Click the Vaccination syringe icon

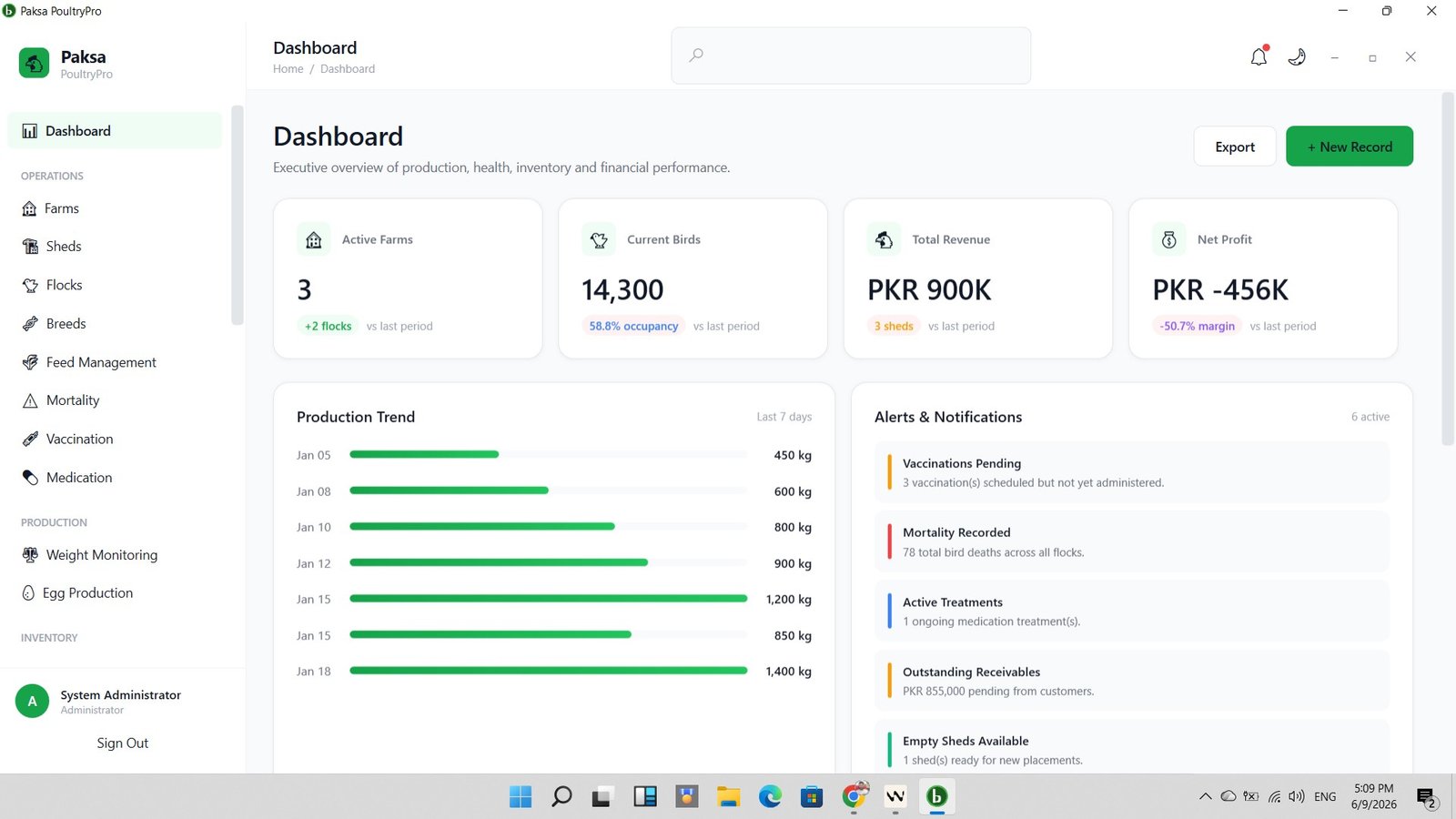tap(30, 439)
